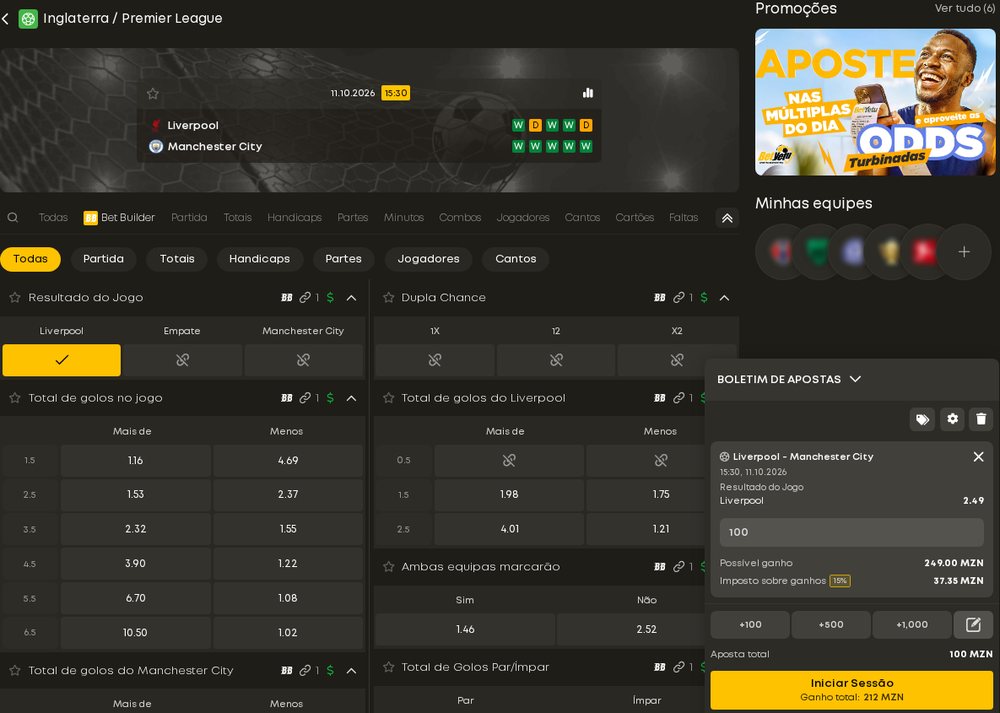The width and height of the screenshot is (1000, 713).
Task: Switch to the Bet Builder tab
Action: pyautogui.click(x=119, y=217)
